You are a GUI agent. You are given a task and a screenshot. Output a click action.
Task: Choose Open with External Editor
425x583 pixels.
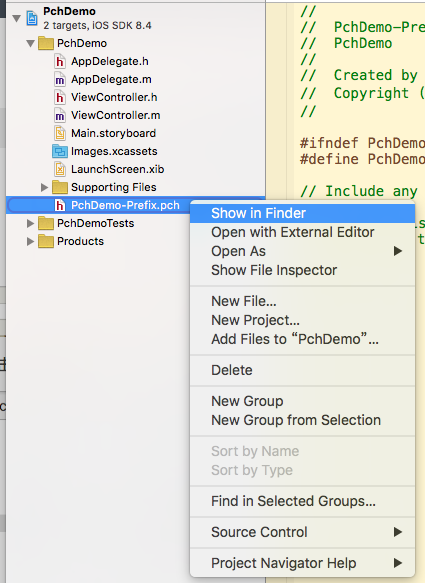(x=302, y=232)
